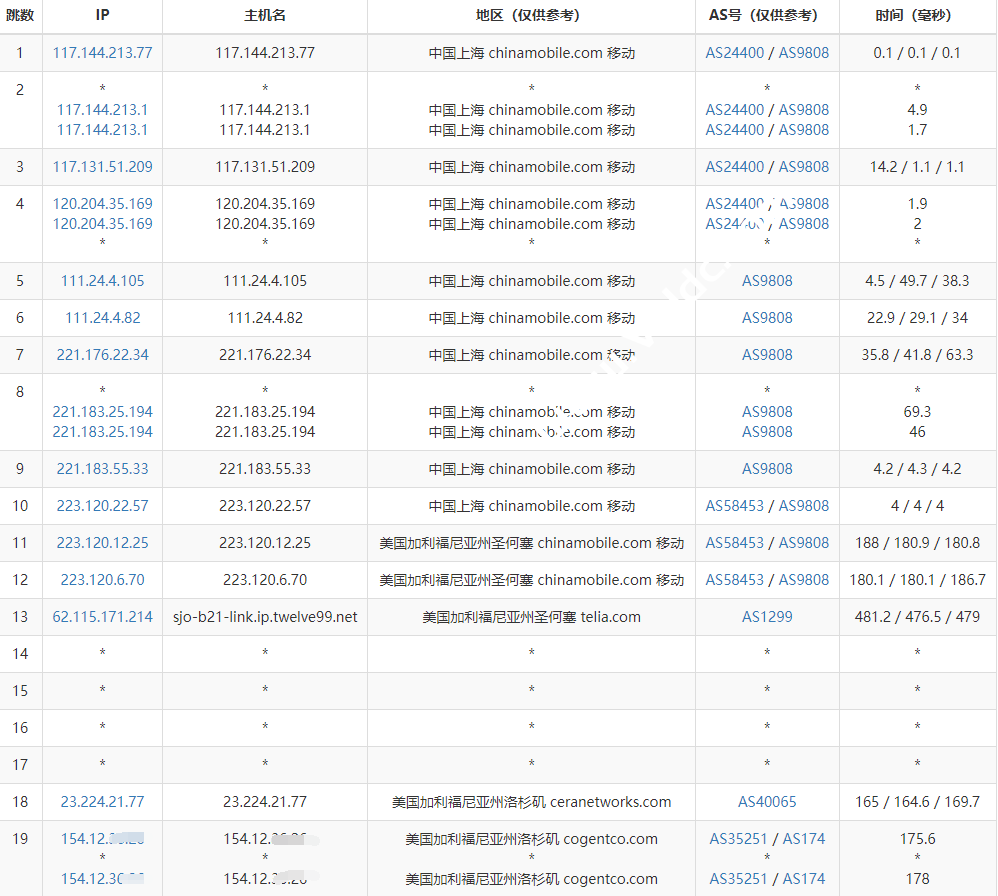Click the 223.120.12.25 IP link

[x=102, y=543]
